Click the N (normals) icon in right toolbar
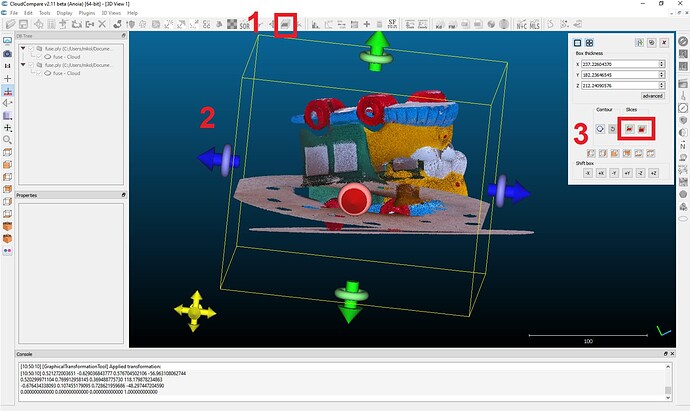The width and height of the screenshot is (690, 411). (x=683, y=145)
